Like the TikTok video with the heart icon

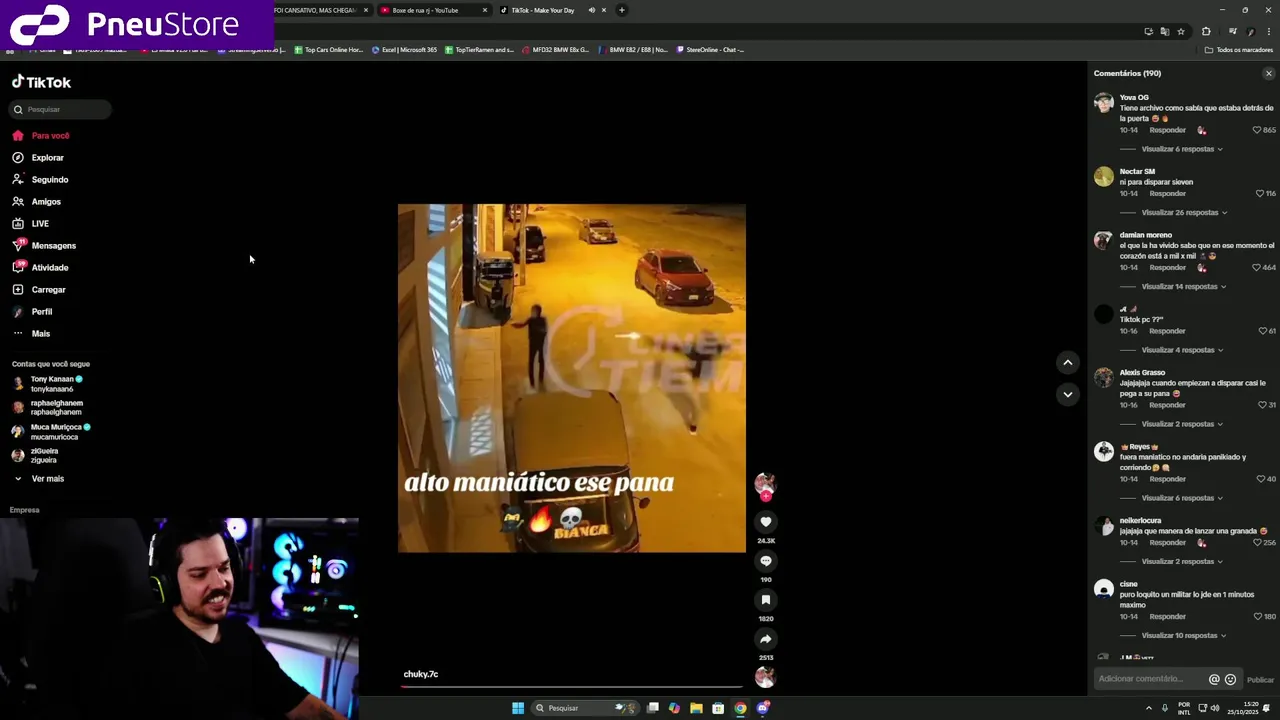pos(766,522)
